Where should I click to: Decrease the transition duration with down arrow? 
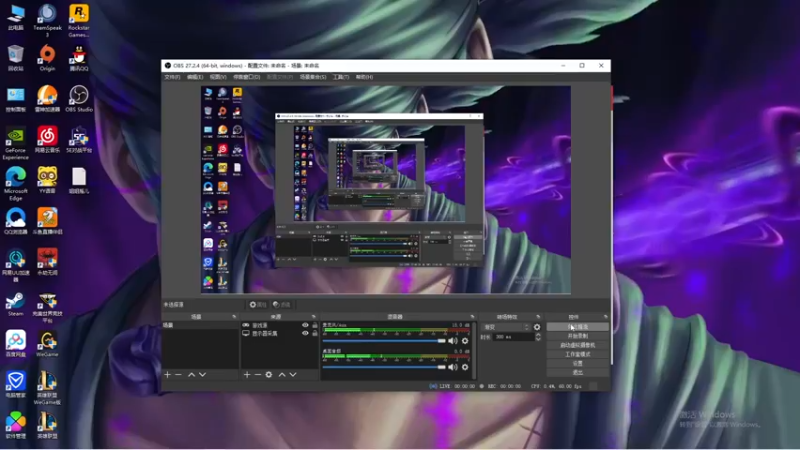click(538, 339)
